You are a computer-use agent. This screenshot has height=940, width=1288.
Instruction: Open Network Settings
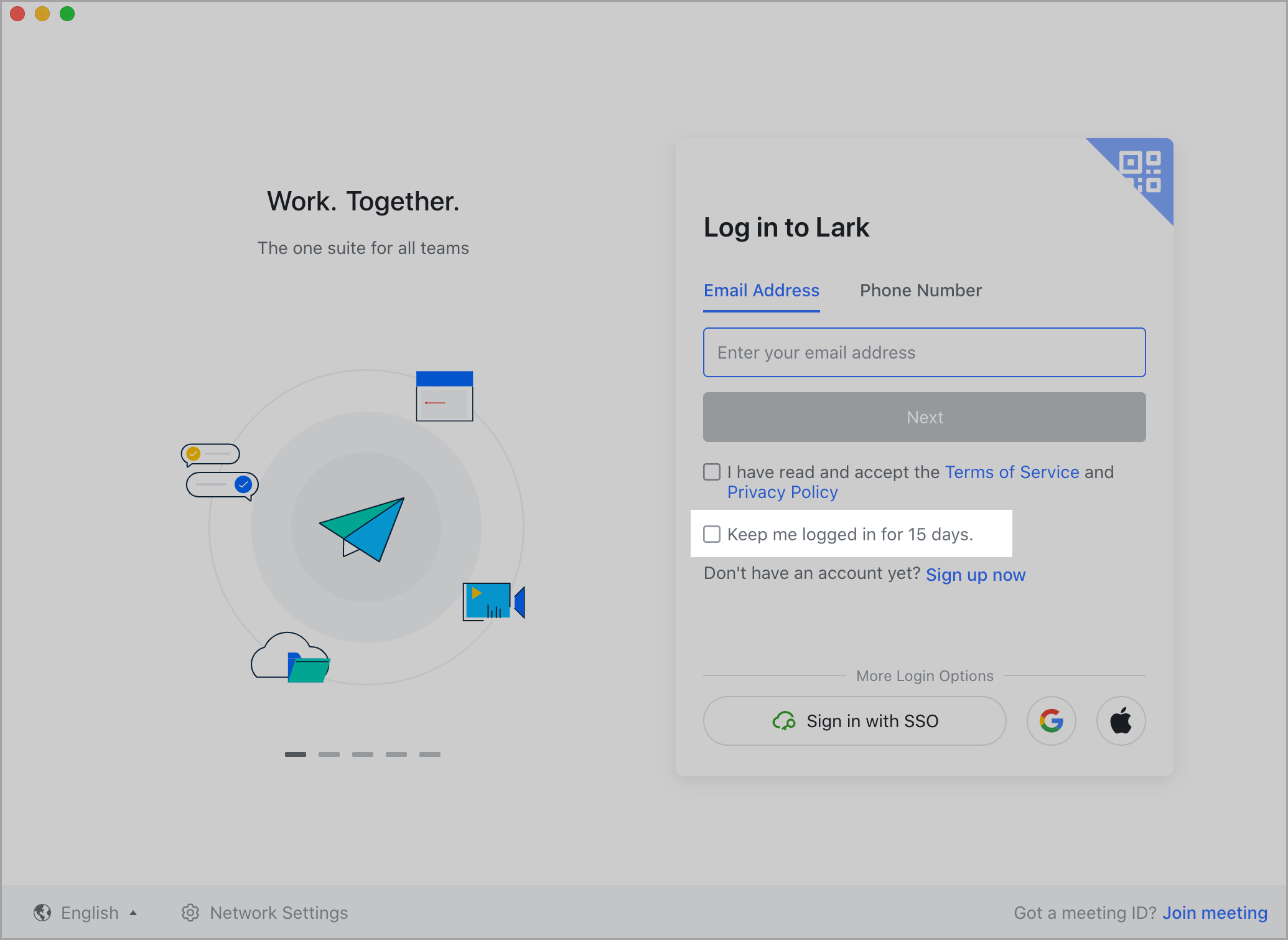pyautogui.click(x=265, y=913)
